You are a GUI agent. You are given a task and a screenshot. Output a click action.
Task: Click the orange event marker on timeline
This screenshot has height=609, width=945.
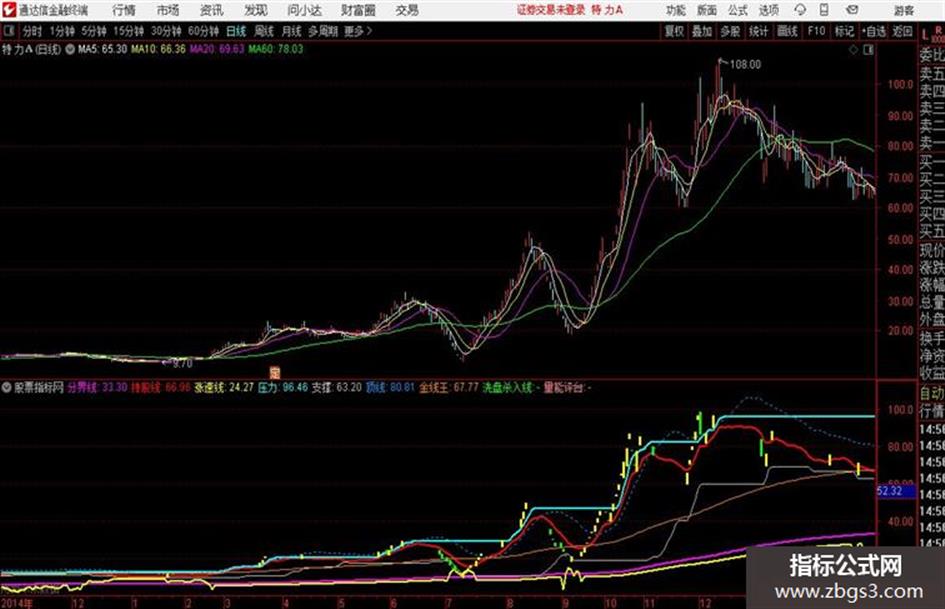(274, 371)
